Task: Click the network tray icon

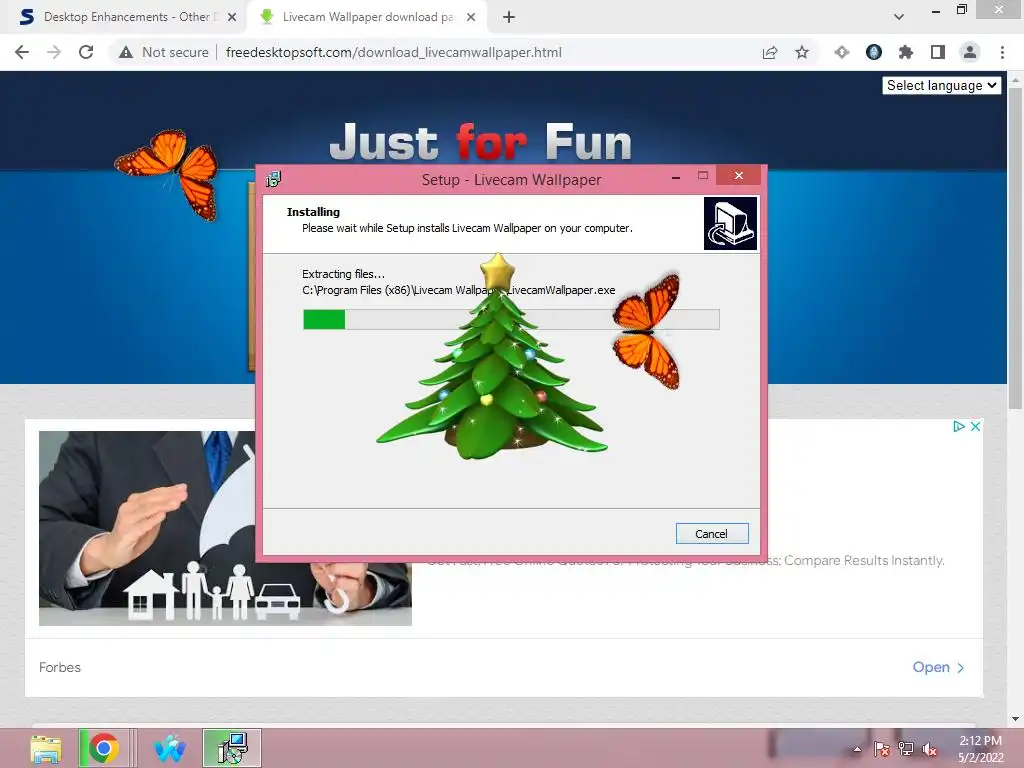Action: pos(905,749)
